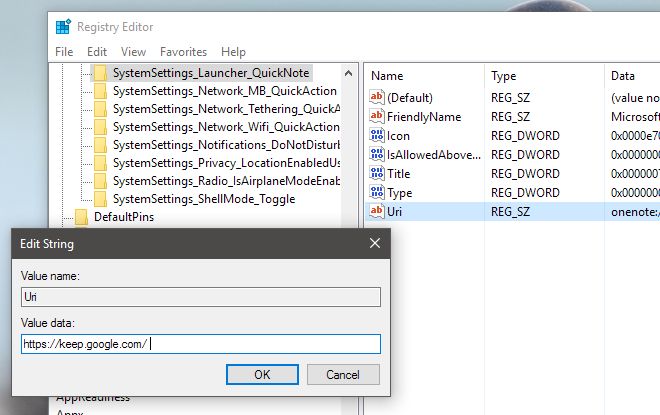Click the SystemSettings_Privacy_LocationEnabled folder icon
This screenshot has width=660, height=415.
[x=100, y=163]
